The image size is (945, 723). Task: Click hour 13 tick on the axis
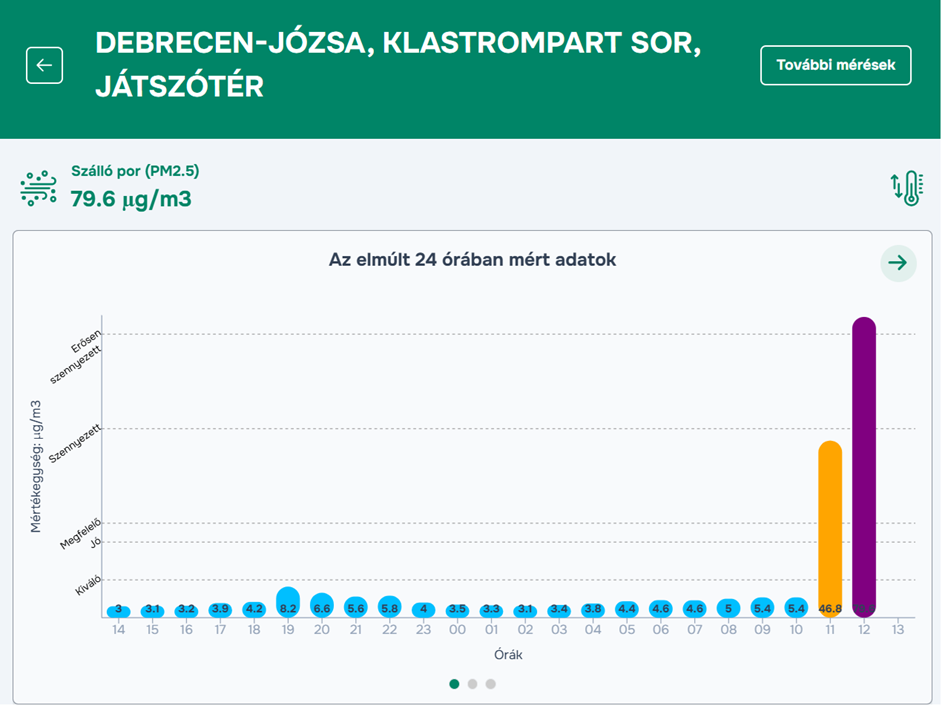tap(897, 630)
